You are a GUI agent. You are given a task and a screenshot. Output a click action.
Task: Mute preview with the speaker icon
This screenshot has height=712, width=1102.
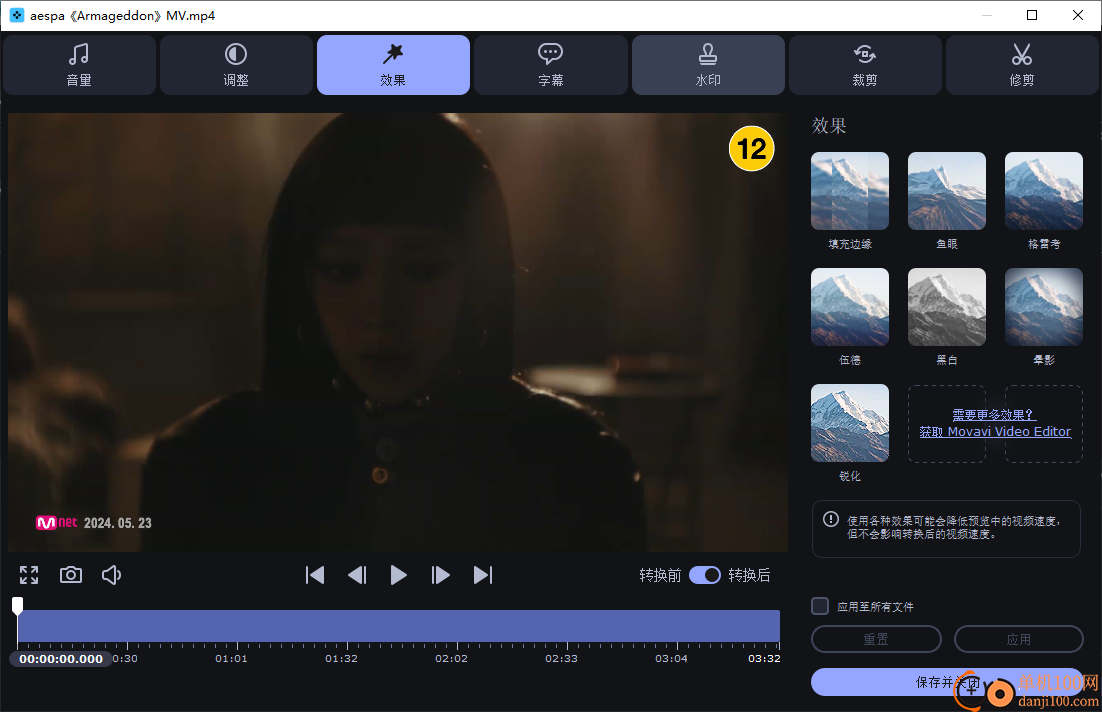click(x=112, y=575)
